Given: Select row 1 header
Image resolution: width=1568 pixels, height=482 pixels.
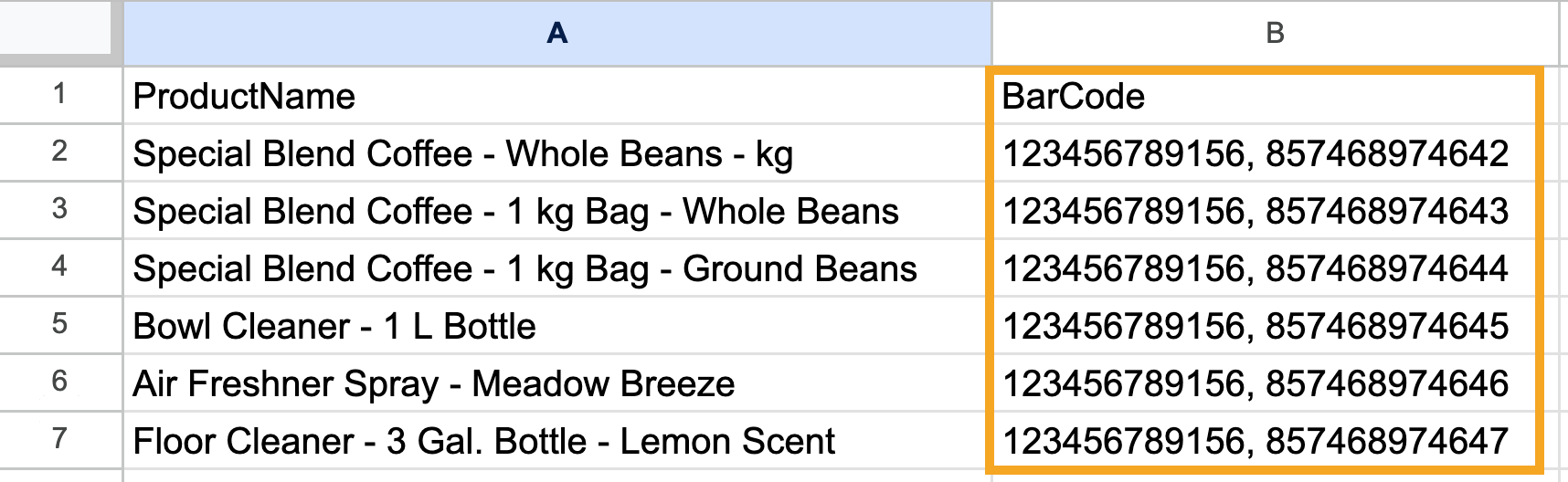Looking at the screenshot, I should (x=60, y=95).
